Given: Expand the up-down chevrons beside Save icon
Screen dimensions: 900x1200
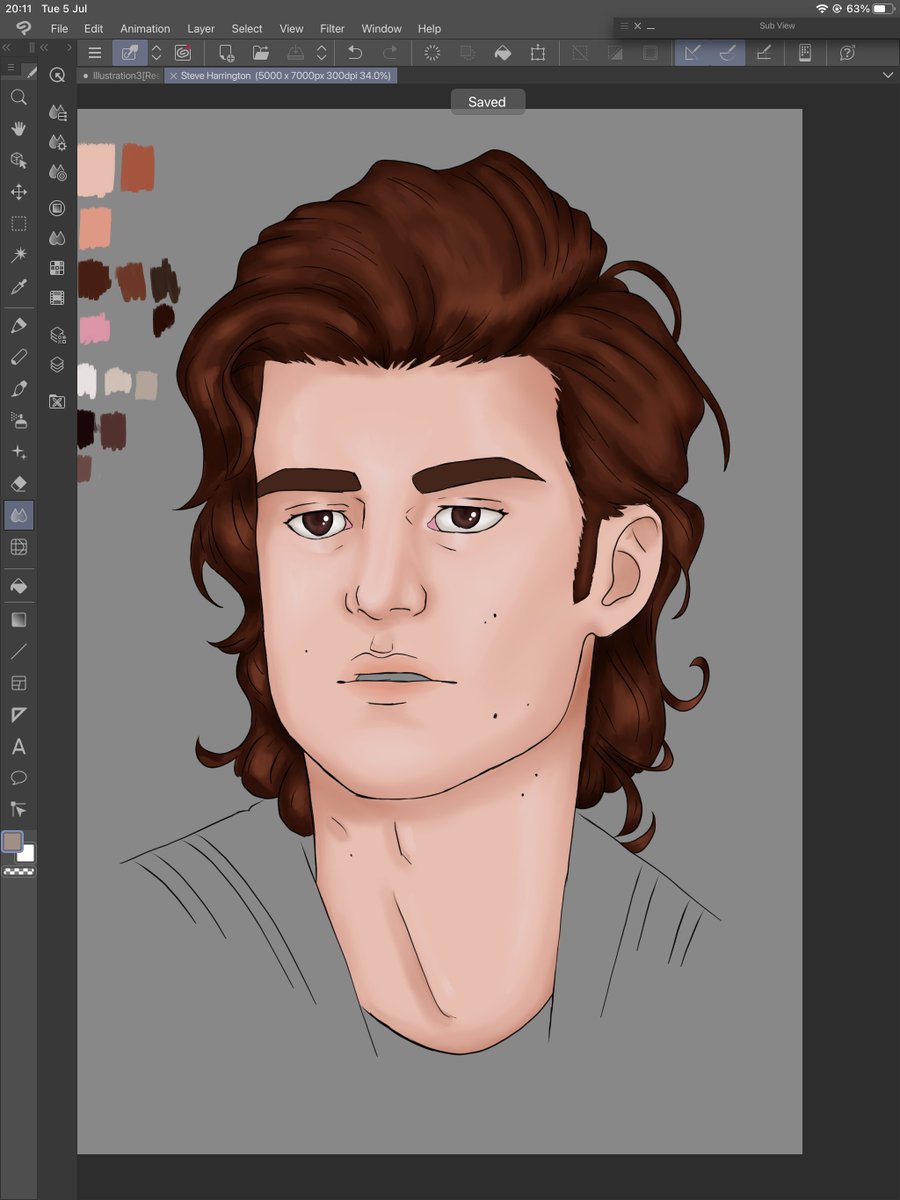Looking at the screenshot, I should tap(322, 53).
